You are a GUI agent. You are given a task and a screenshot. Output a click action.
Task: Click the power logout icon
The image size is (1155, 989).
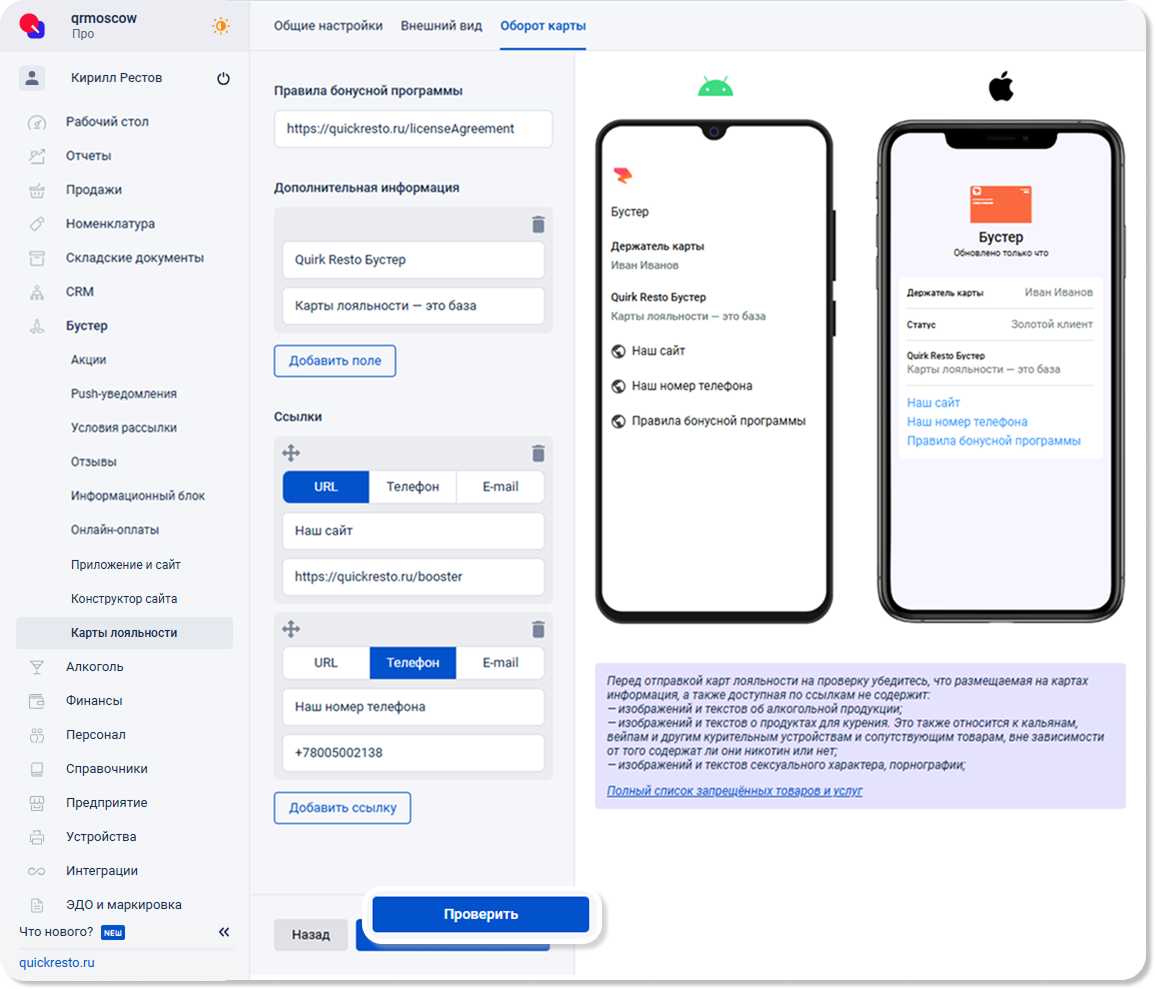click(x=223, y=78)
